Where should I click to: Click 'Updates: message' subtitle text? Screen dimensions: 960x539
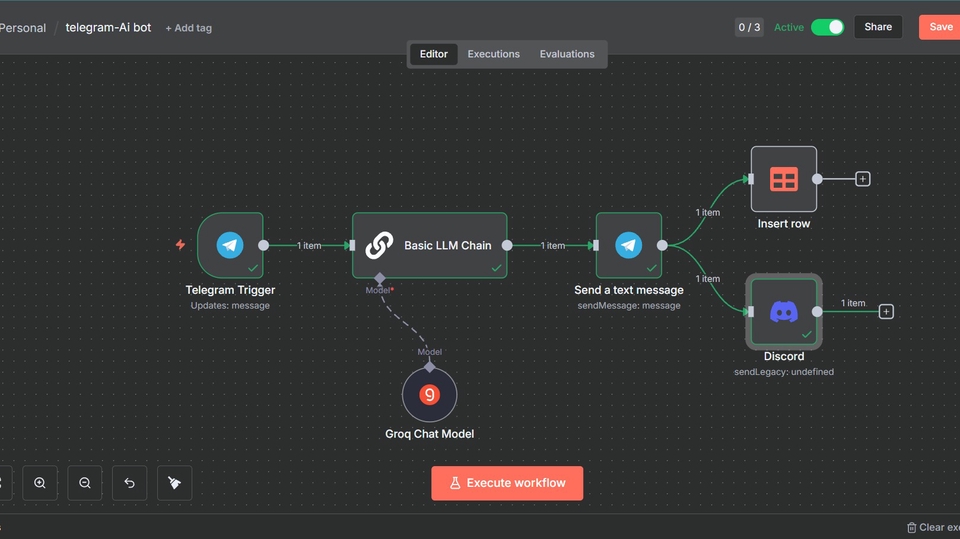(230, 306)
